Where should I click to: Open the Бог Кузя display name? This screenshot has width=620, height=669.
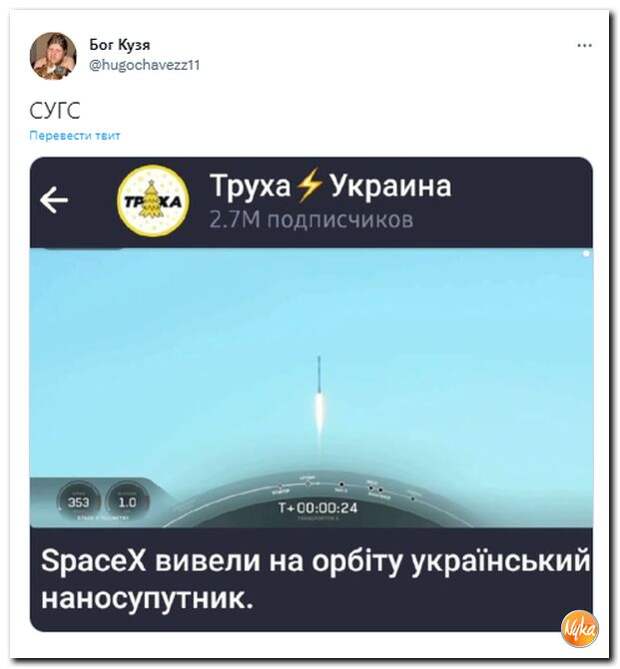tap(120, 44)
